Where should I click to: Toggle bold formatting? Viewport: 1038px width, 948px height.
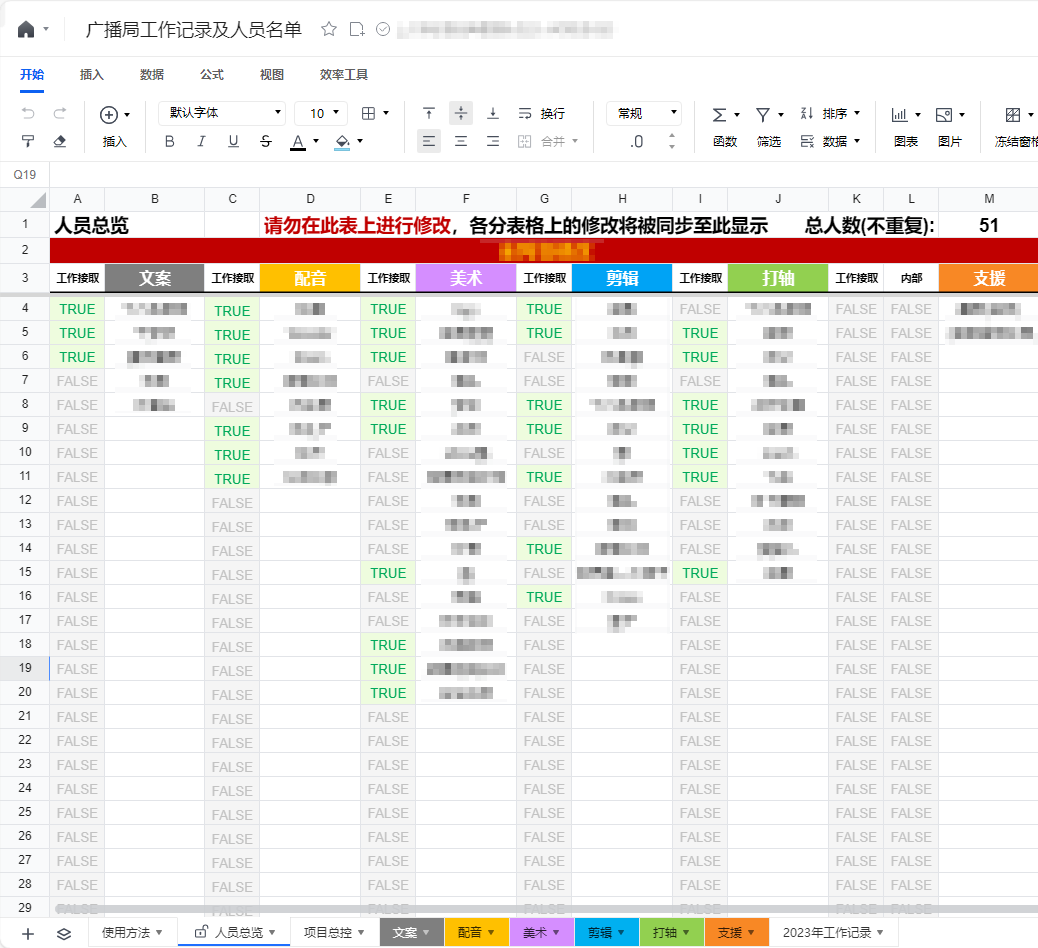[169, 141]
